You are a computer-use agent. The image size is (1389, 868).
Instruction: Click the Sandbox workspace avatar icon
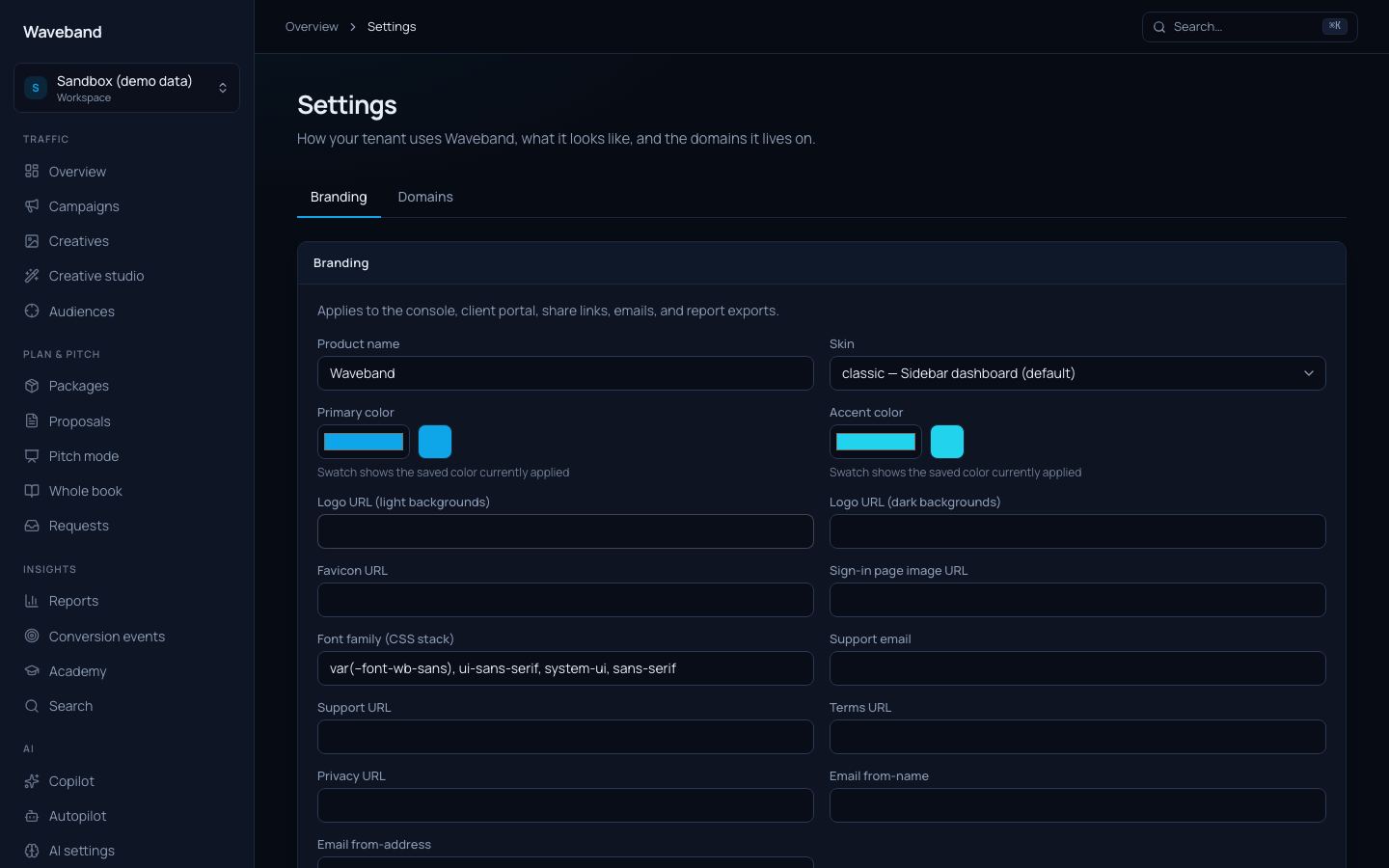pos(36,88)
